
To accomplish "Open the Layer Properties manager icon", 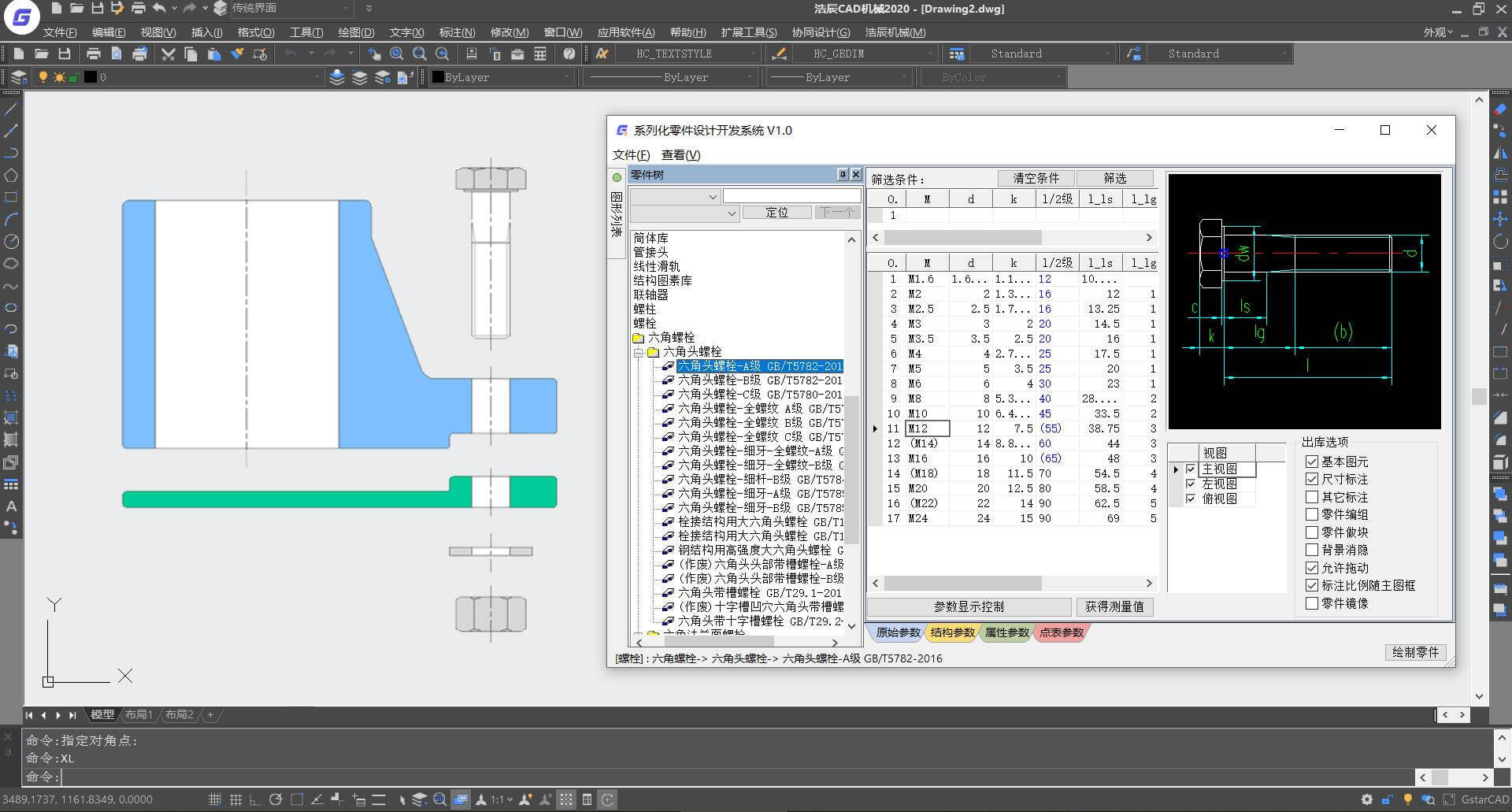I will (x=19, y=77).
